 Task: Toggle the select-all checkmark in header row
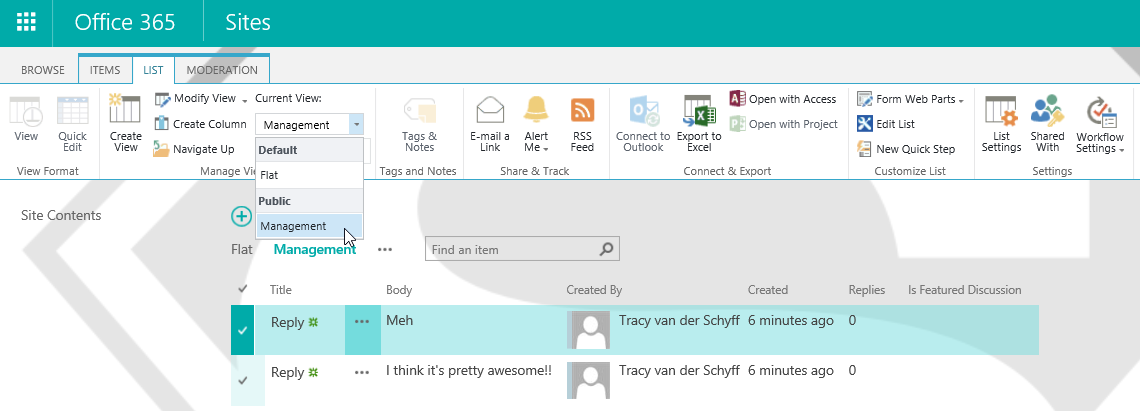pyautogui.click(x=242, y=290)
